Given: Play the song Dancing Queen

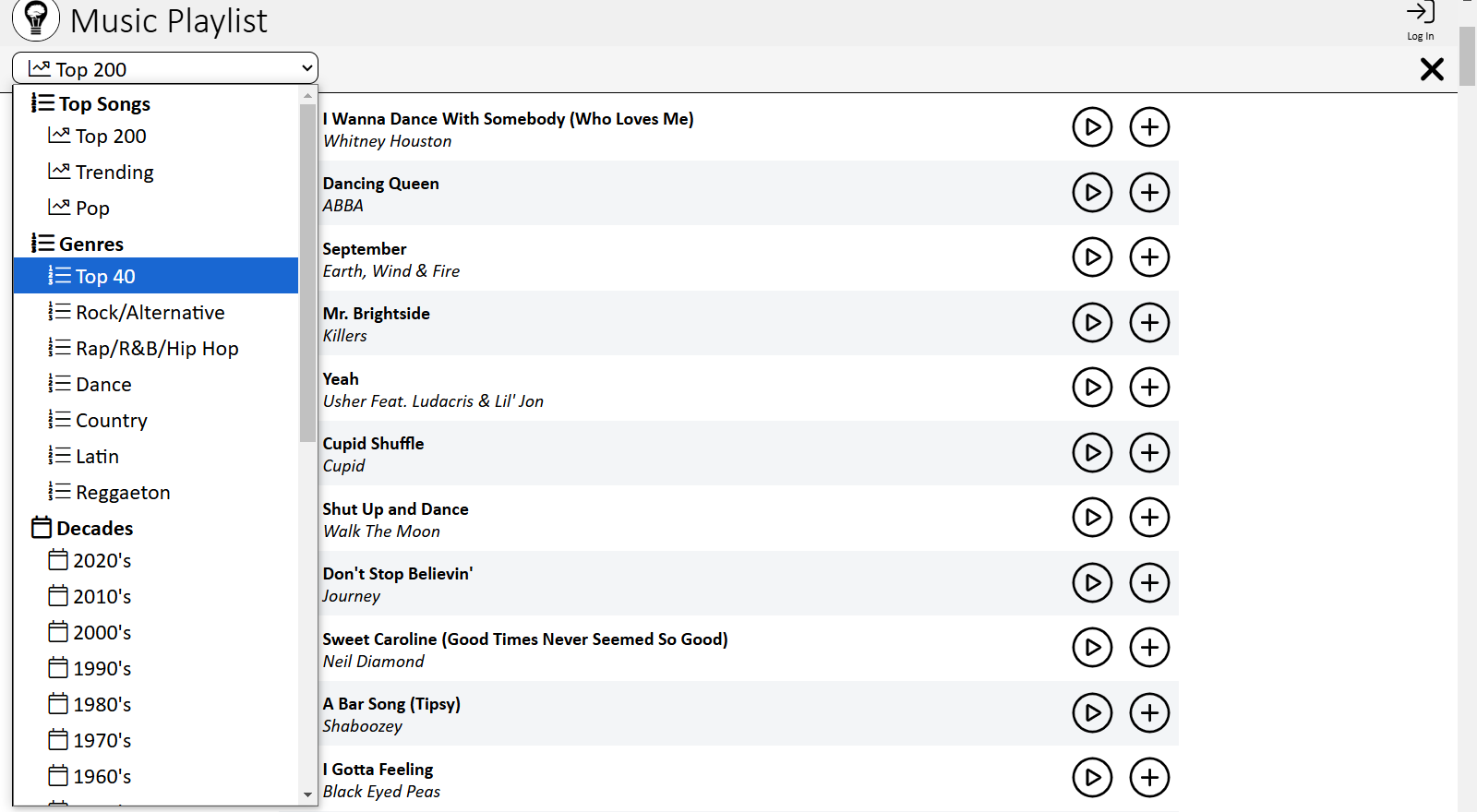Looking at the screenshot, I should click(x=1092, y=192).
